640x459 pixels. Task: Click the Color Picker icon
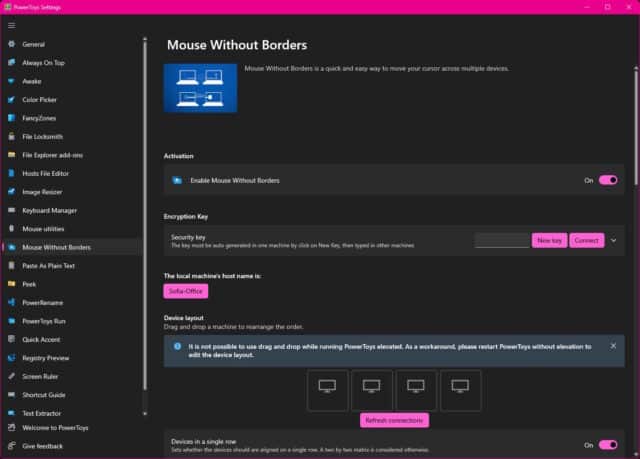coord(11,100)
